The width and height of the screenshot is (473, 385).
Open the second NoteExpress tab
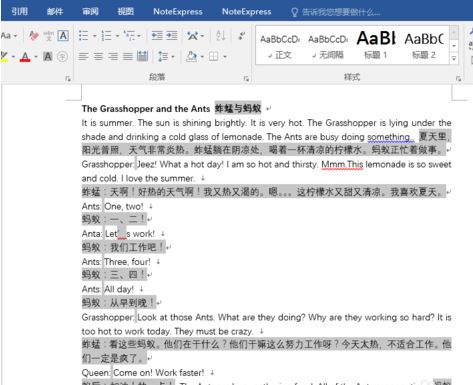coord(247,12)
